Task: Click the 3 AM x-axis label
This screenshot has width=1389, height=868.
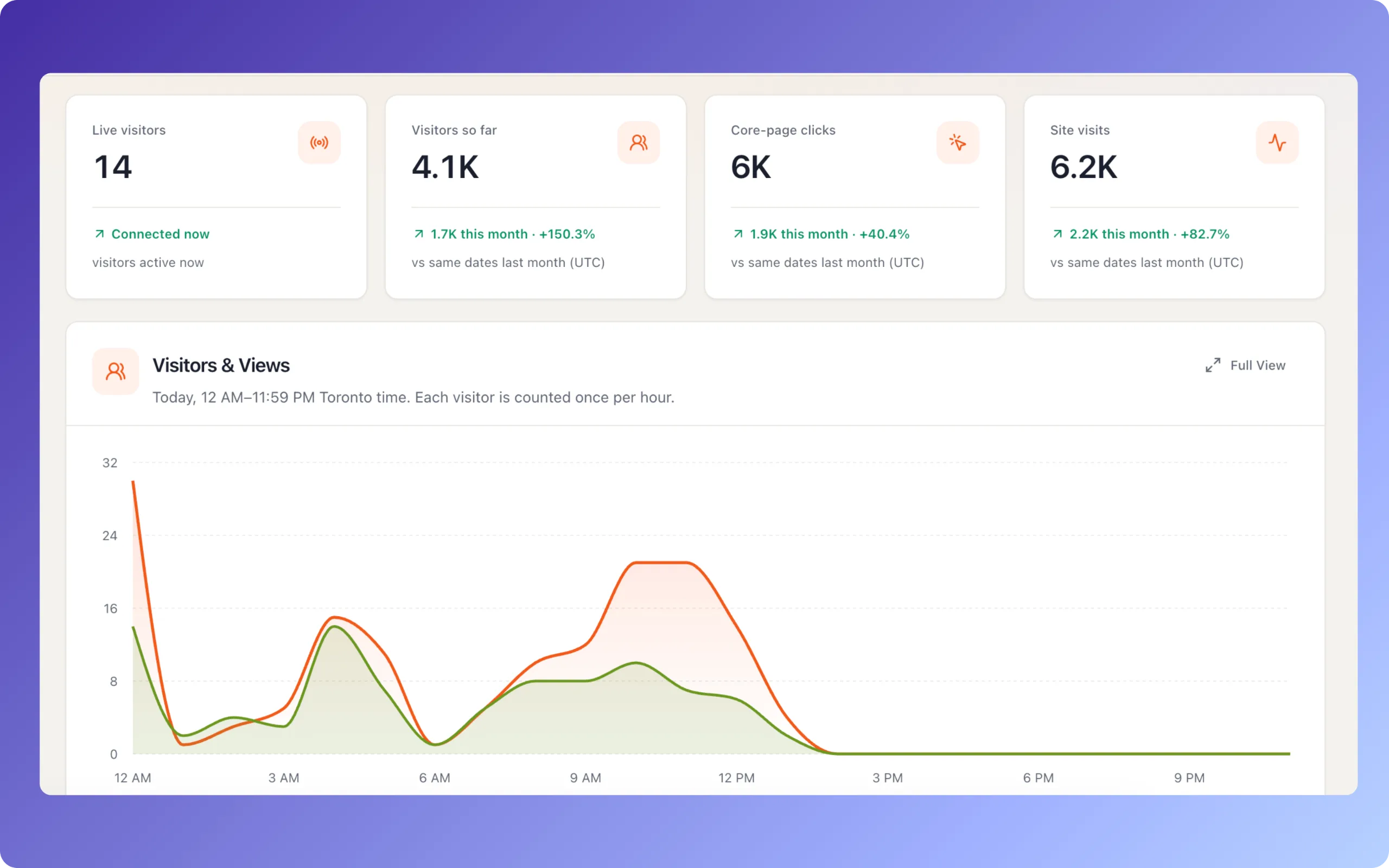Action: (284, 778)
